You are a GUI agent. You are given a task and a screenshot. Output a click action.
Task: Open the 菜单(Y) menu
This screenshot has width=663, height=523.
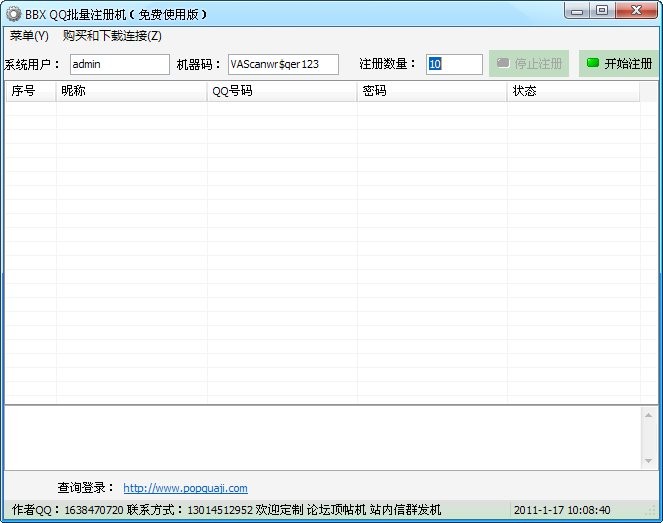[x=29, y=36]
